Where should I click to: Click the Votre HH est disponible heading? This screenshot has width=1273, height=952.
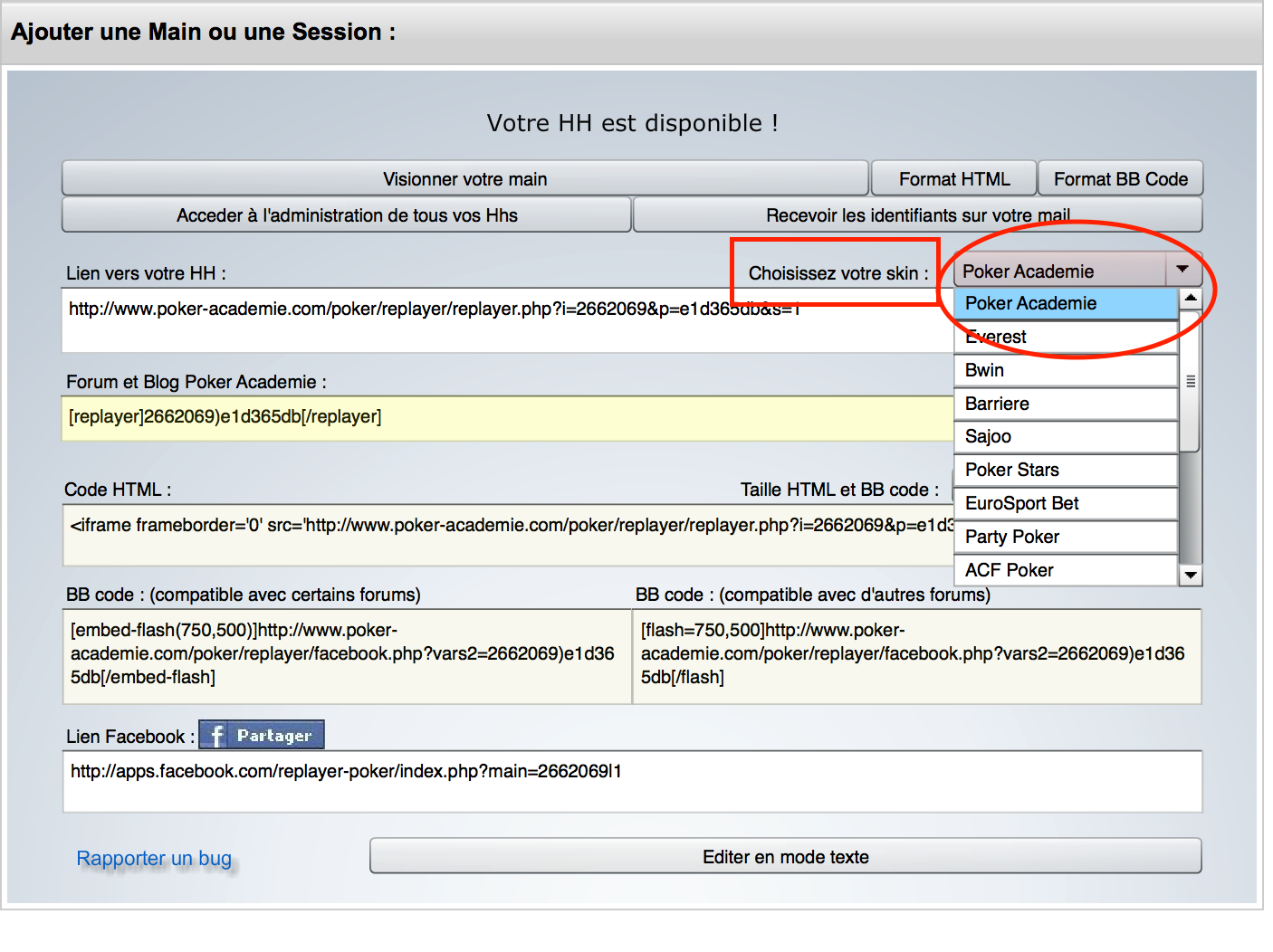pos(632,123)
